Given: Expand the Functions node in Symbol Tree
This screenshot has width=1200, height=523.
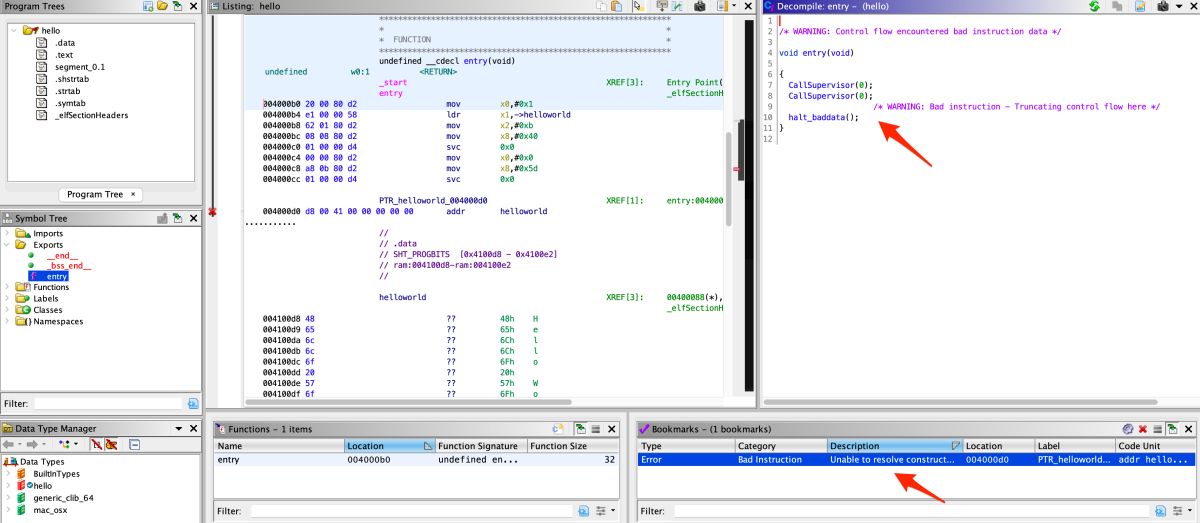Looking at the screenshot, I should [8, 287].
